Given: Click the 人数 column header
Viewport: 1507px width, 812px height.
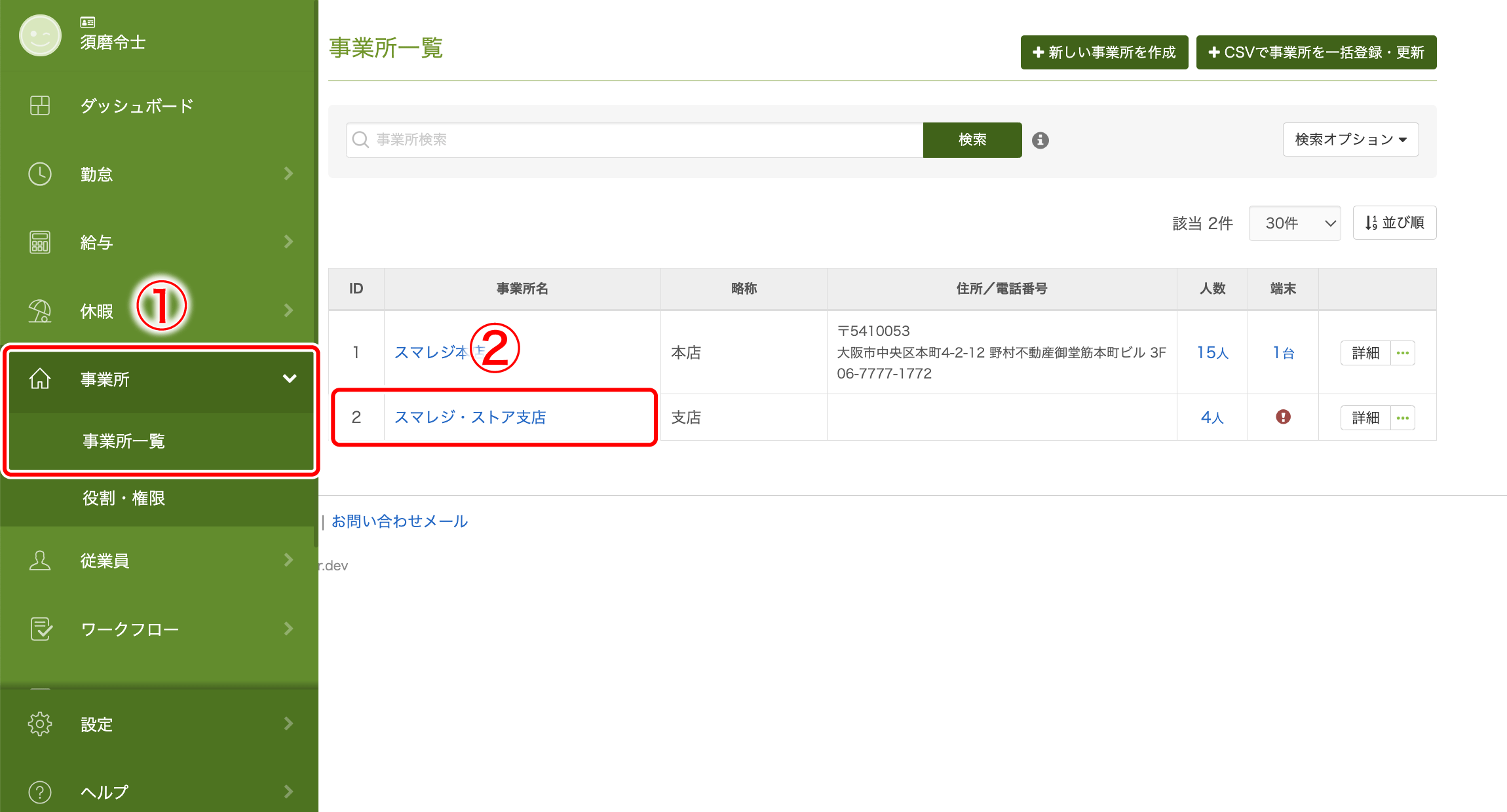Looking at the screenshot, I should 1212,289.
